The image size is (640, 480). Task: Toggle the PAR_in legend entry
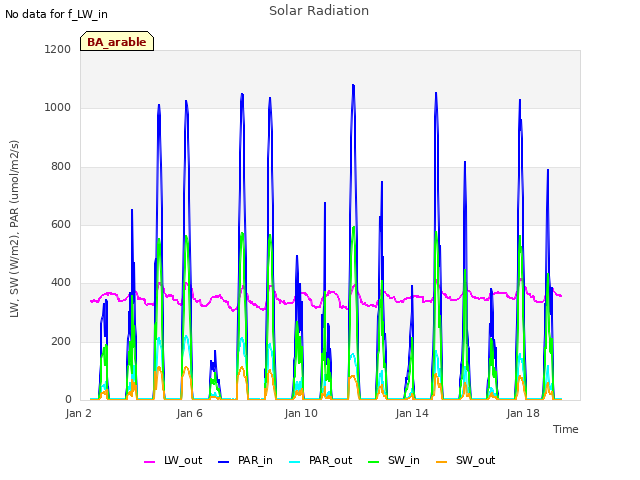tap(245, 460)
